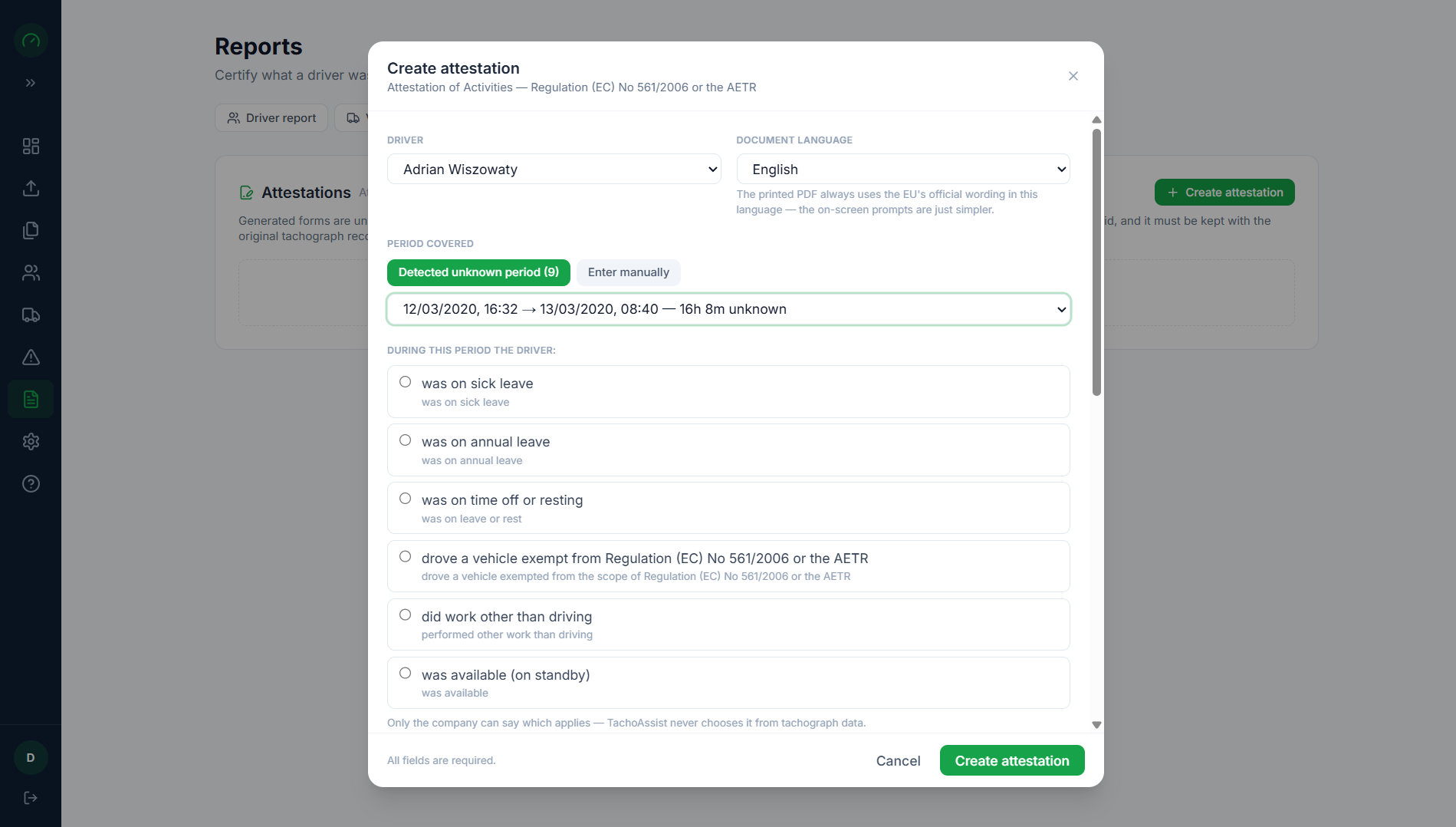Open the drivers people icon in sidebar
Screen dimensions: 1456x827
[x=31, y=272]
